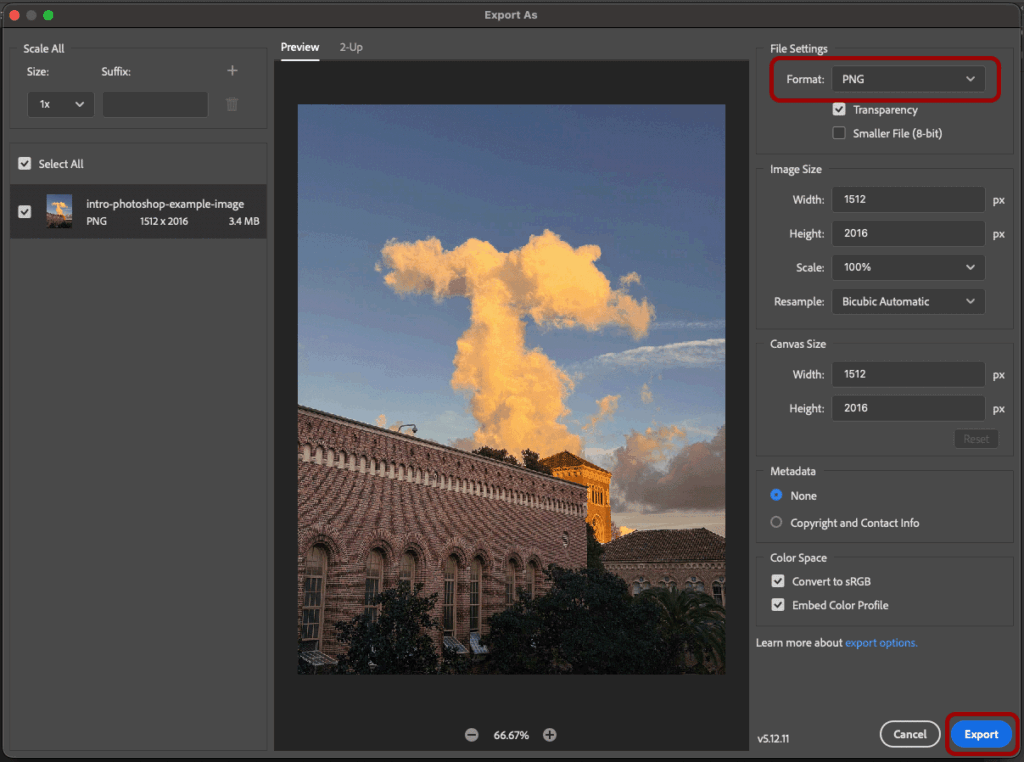Open the export options link
The image size is (1024, 762).
click(x=881, y=643)
